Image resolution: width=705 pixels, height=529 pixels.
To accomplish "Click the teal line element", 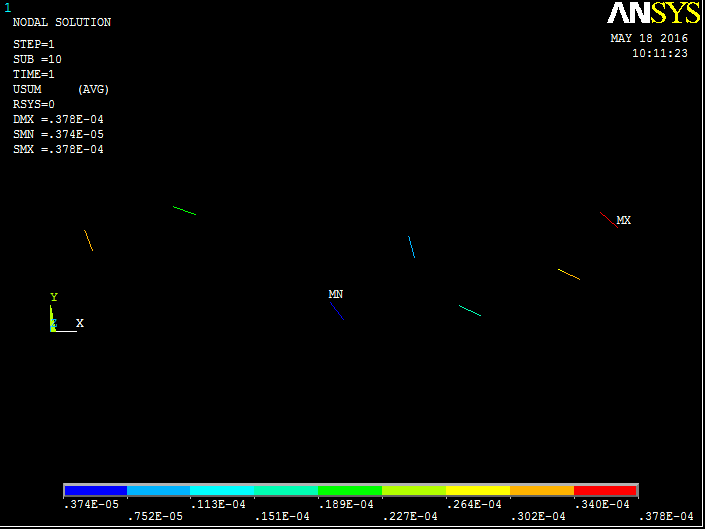I will 470,311.
